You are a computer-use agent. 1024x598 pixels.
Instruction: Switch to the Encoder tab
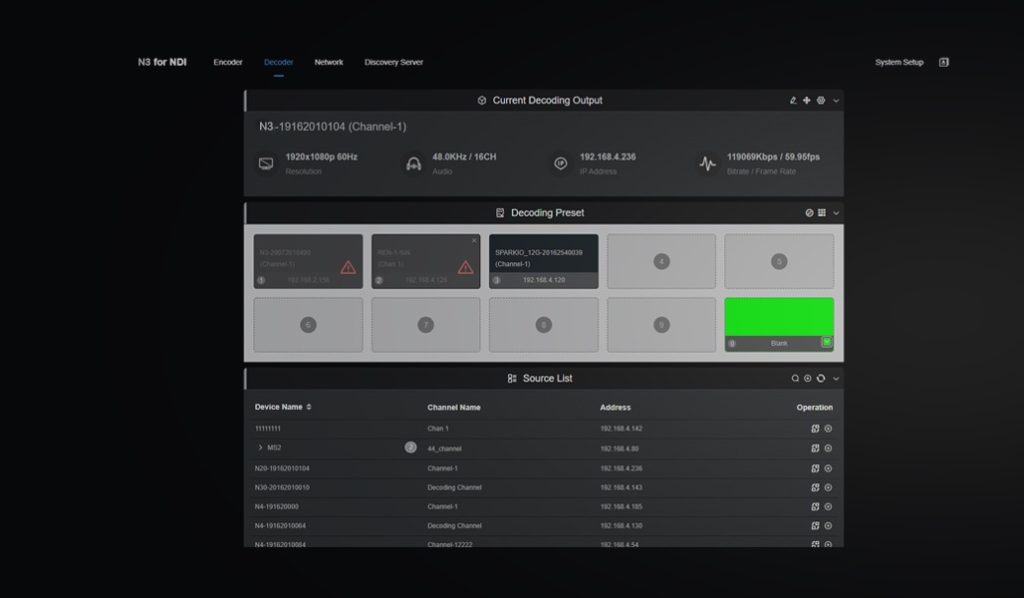(x=228, y=62)
